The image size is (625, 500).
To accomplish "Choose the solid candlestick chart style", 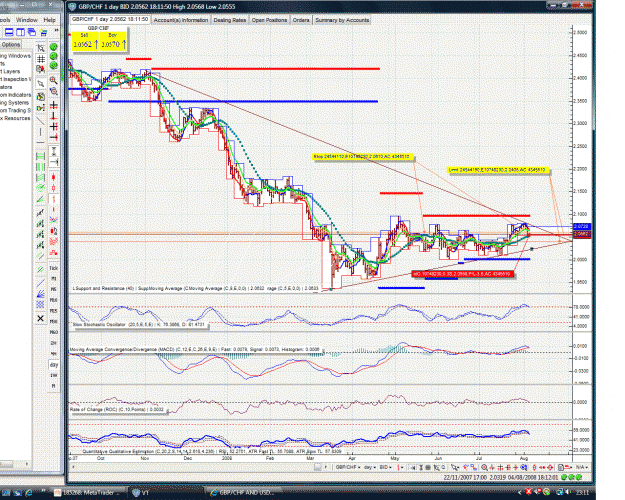I will pyautogui.click(x=53, y=177).
